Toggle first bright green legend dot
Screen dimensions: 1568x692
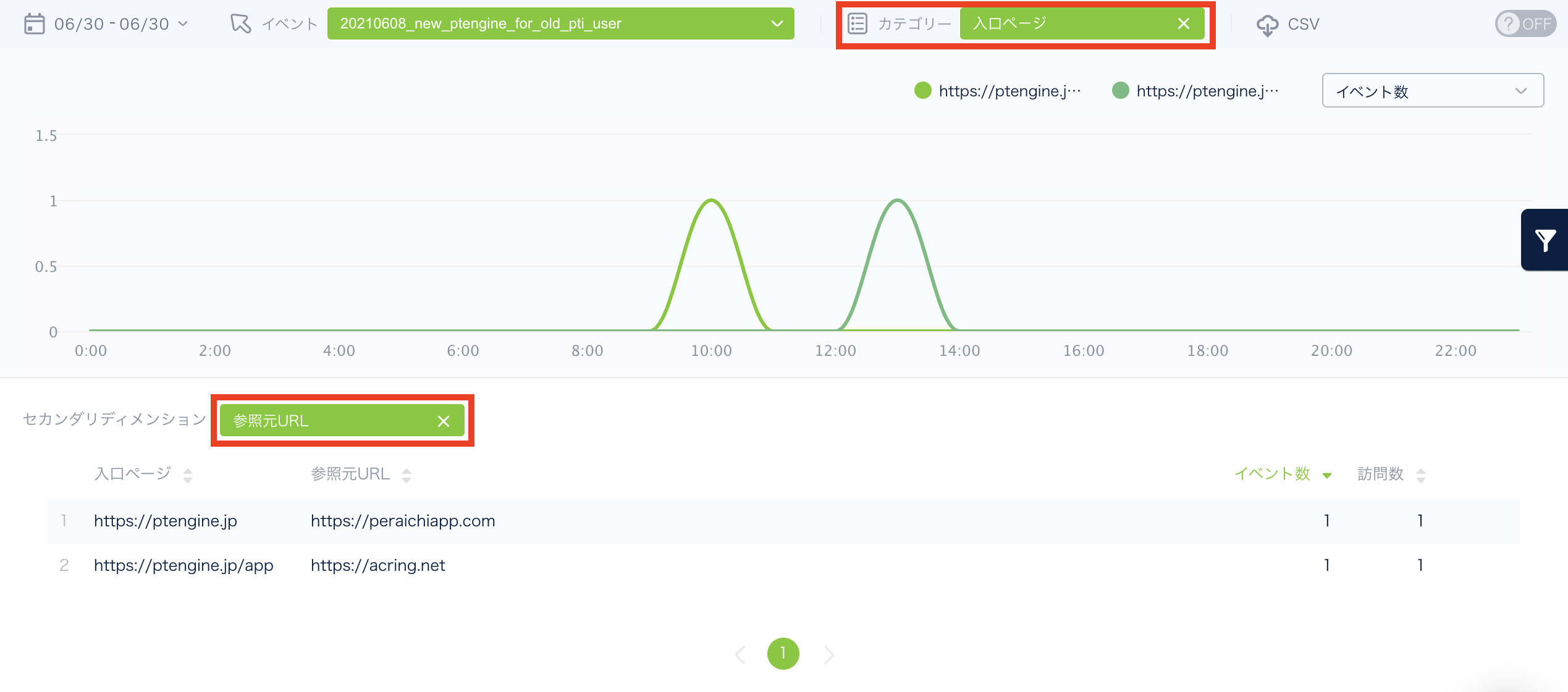point(923,90)
